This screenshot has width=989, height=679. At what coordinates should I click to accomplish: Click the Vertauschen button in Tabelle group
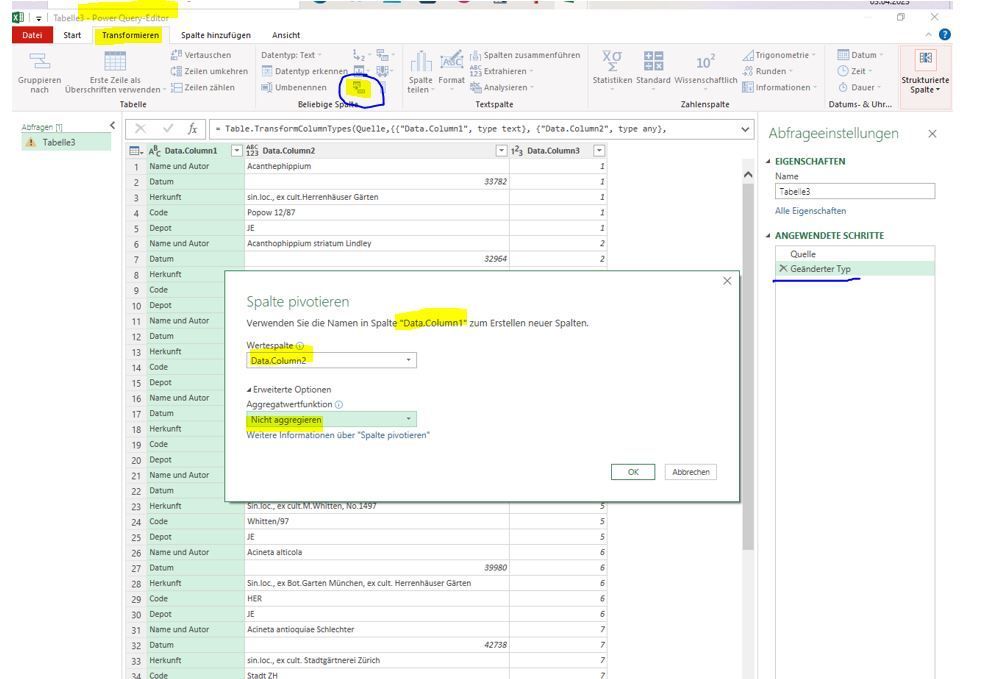(201, 55)
